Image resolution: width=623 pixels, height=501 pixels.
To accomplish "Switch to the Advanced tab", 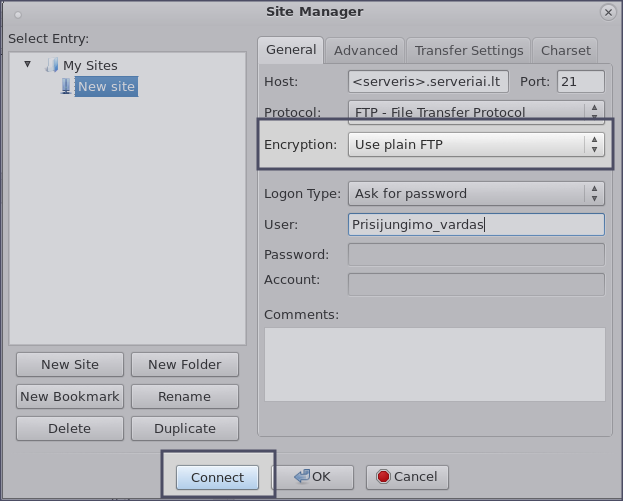I will pyautogui.click(x=365, y=50).
